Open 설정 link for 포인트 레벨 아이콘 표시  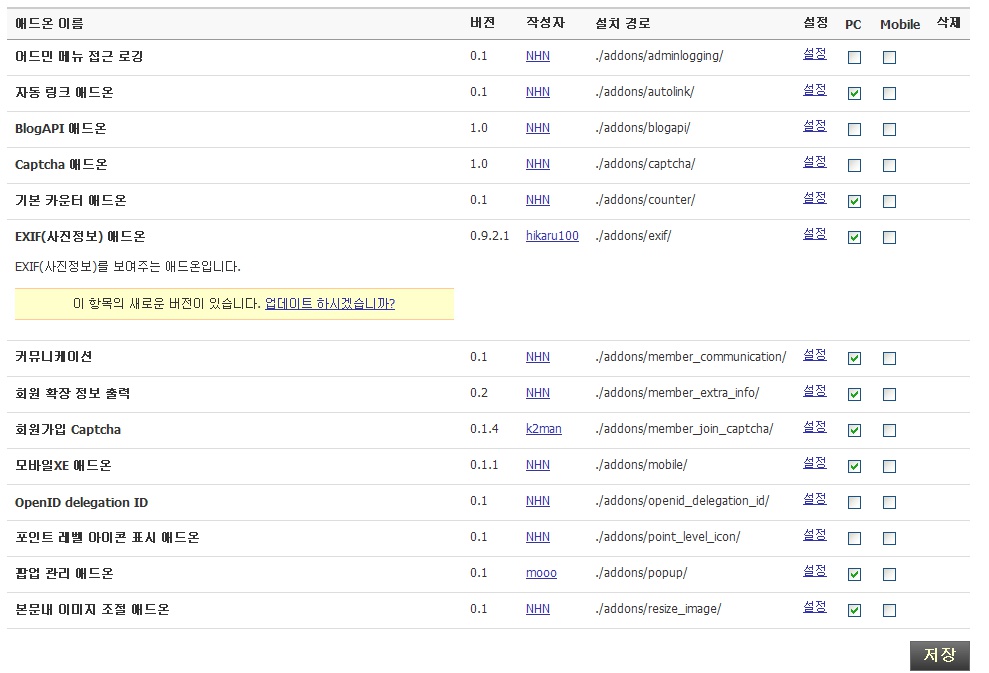point(814,535)
